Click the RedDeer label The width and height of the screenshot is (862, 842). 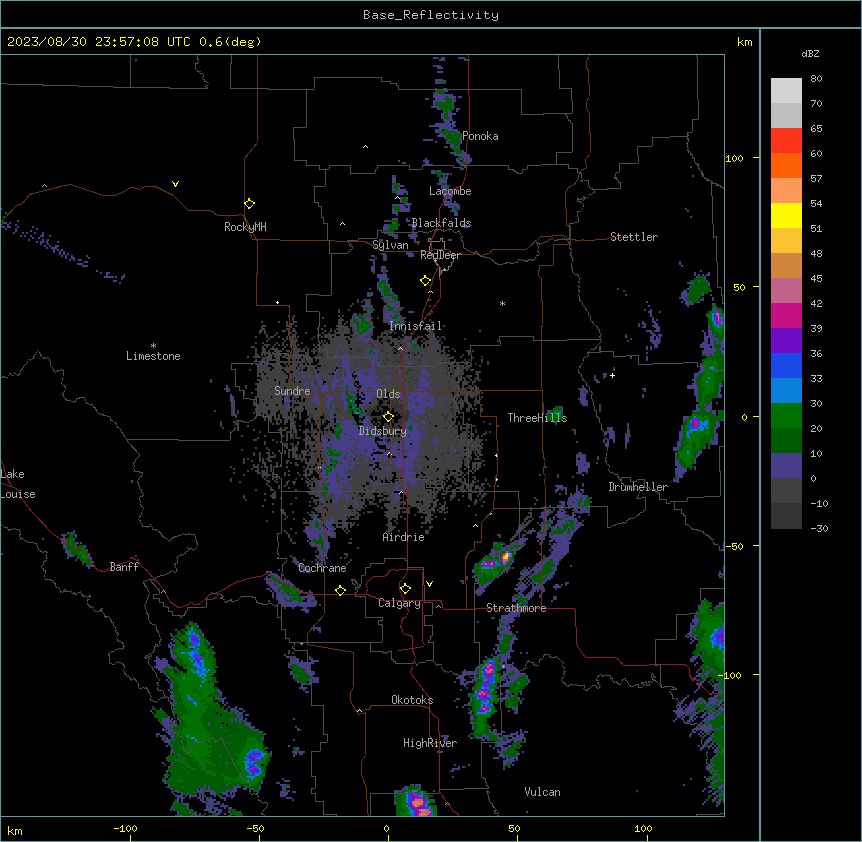[440, 255]
